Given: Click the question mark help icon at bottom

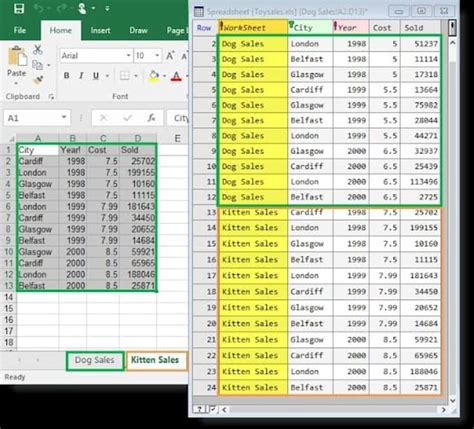Looking at the screenshot, I should (200, 409).
